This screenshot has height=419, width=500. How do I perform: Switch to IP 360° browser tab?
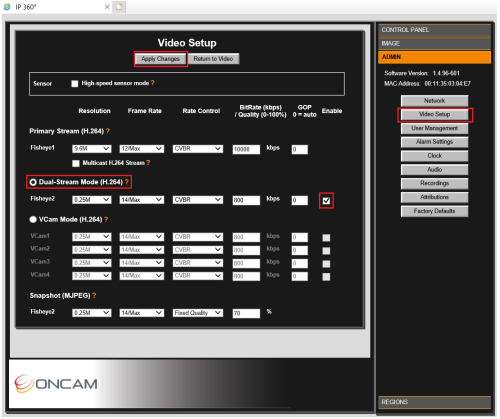click(57, 7)
